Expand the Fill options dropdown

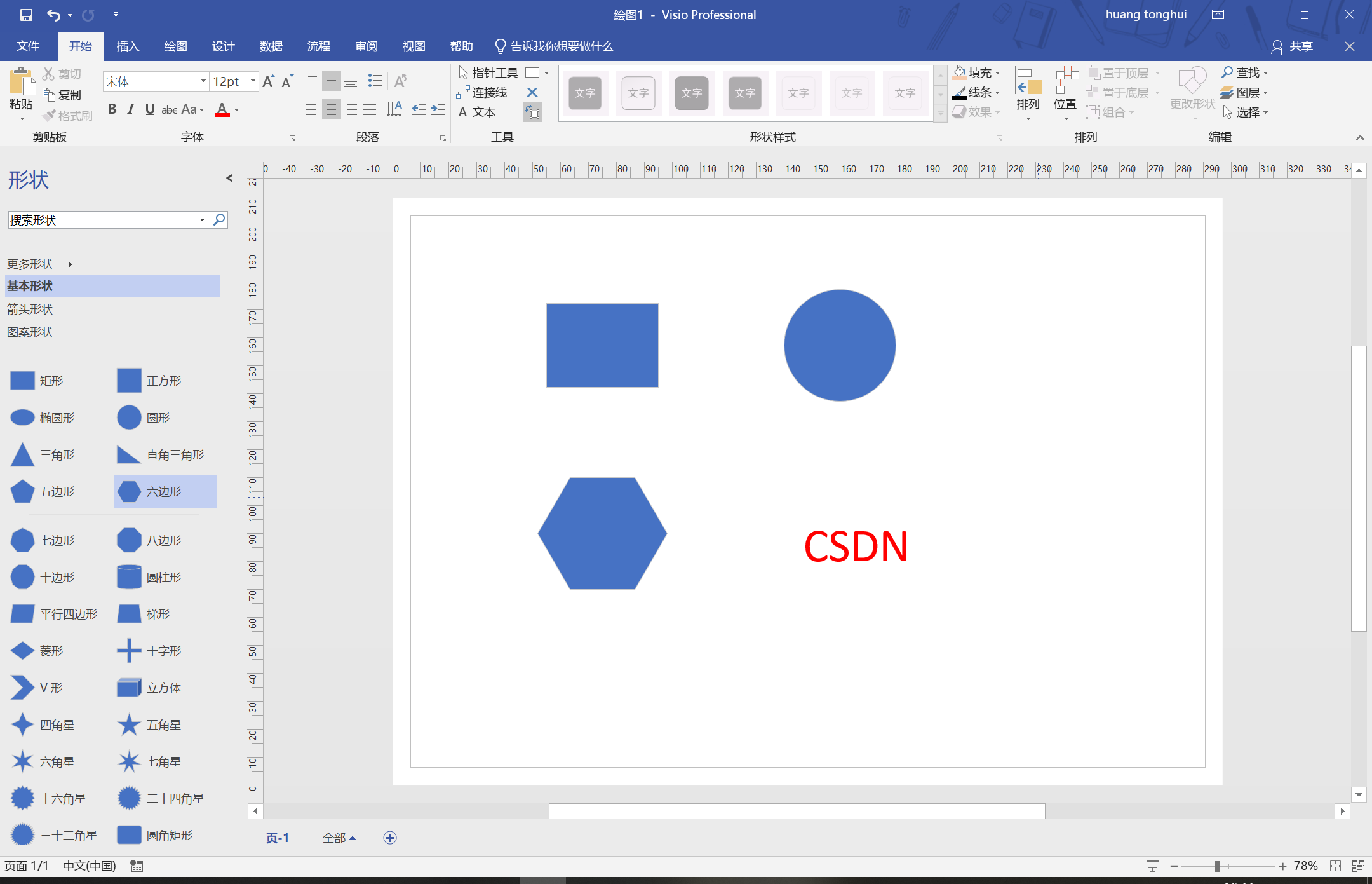[x=998, y=73]
